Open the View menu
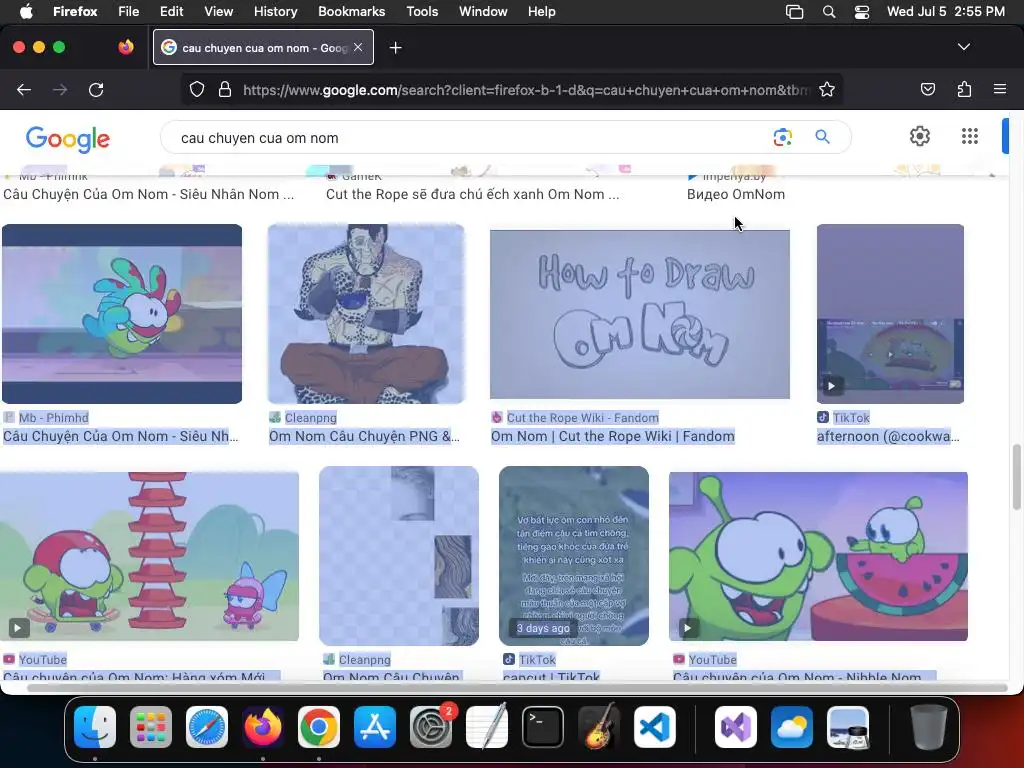Image resolution: width=1024 pixels, height=768 pixels. tap(218, 11)
